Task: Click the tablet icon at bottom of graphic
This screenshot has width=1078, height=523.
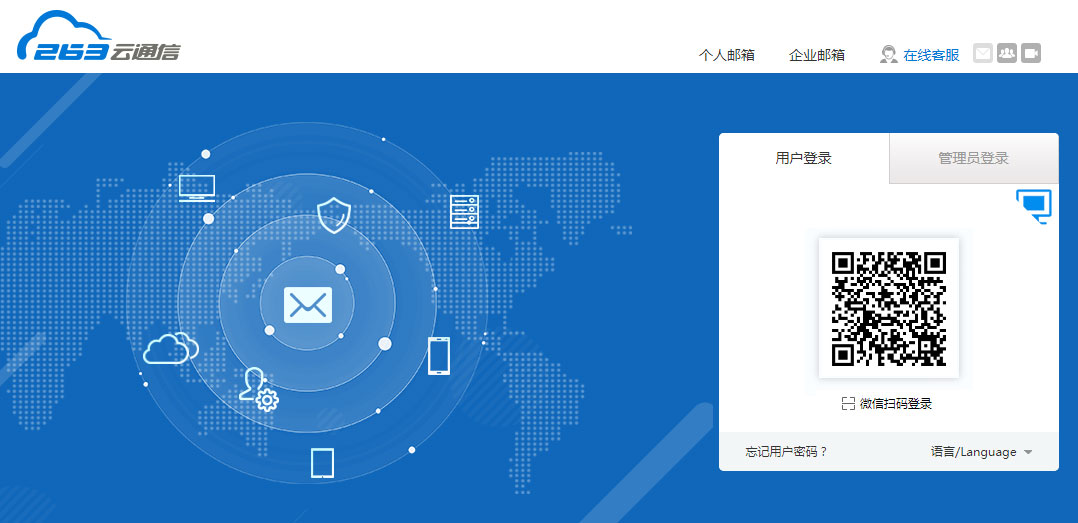Action: click(322, 463)
